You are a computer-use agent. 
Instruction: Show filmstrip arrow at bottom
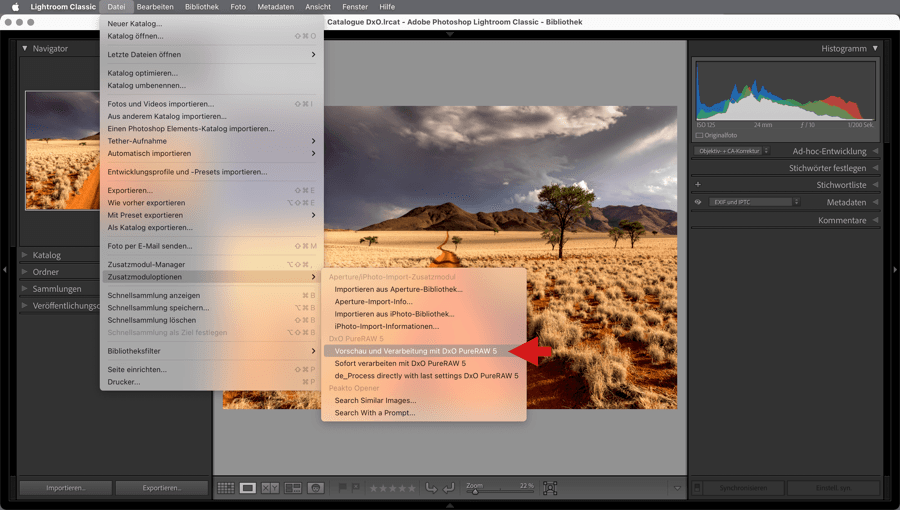[x=450, y=506]
